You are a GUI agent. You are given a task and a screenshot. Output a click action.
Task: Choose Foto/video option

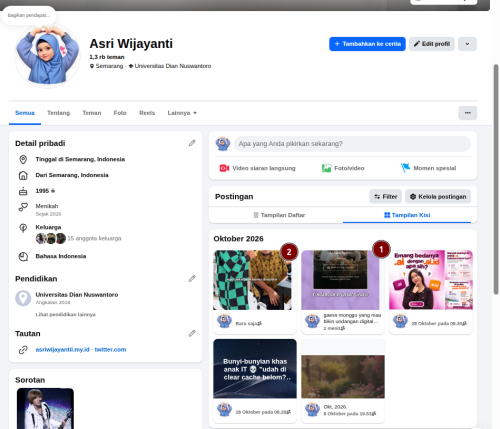click(343, 168)
